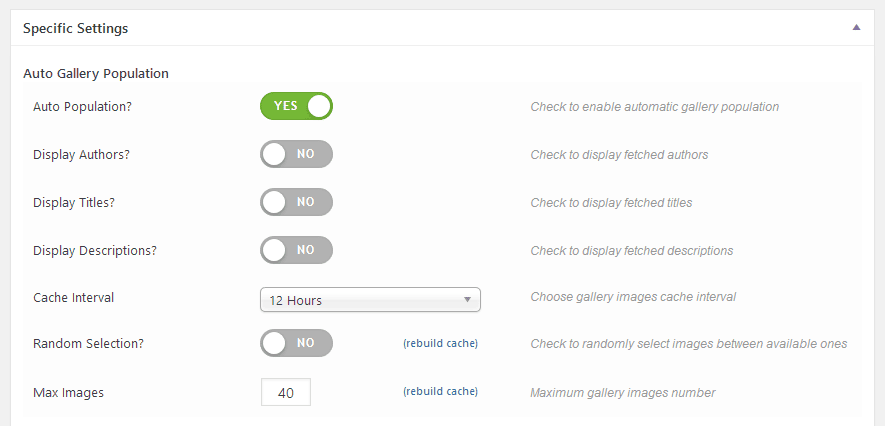Click the 'Display Titles?' label
Image resolution: width=885 pixels, height=426 pixels.
74,202
